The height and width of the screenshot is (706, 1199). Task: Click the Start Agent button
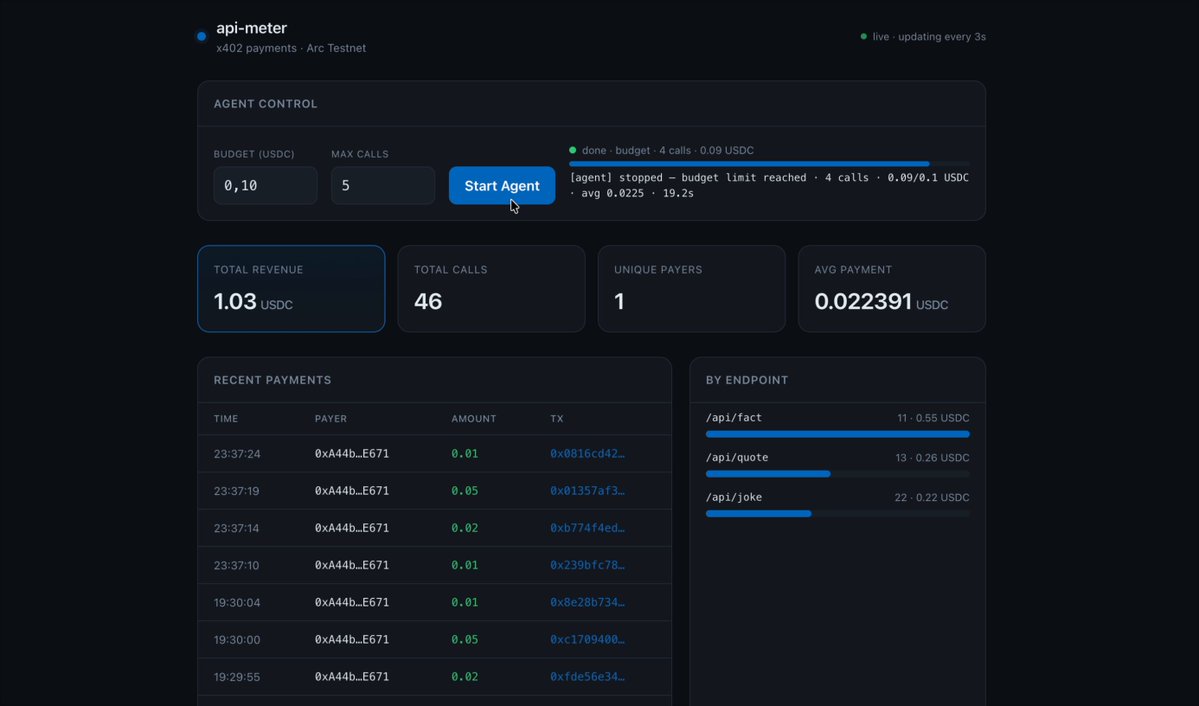point(502,185)
